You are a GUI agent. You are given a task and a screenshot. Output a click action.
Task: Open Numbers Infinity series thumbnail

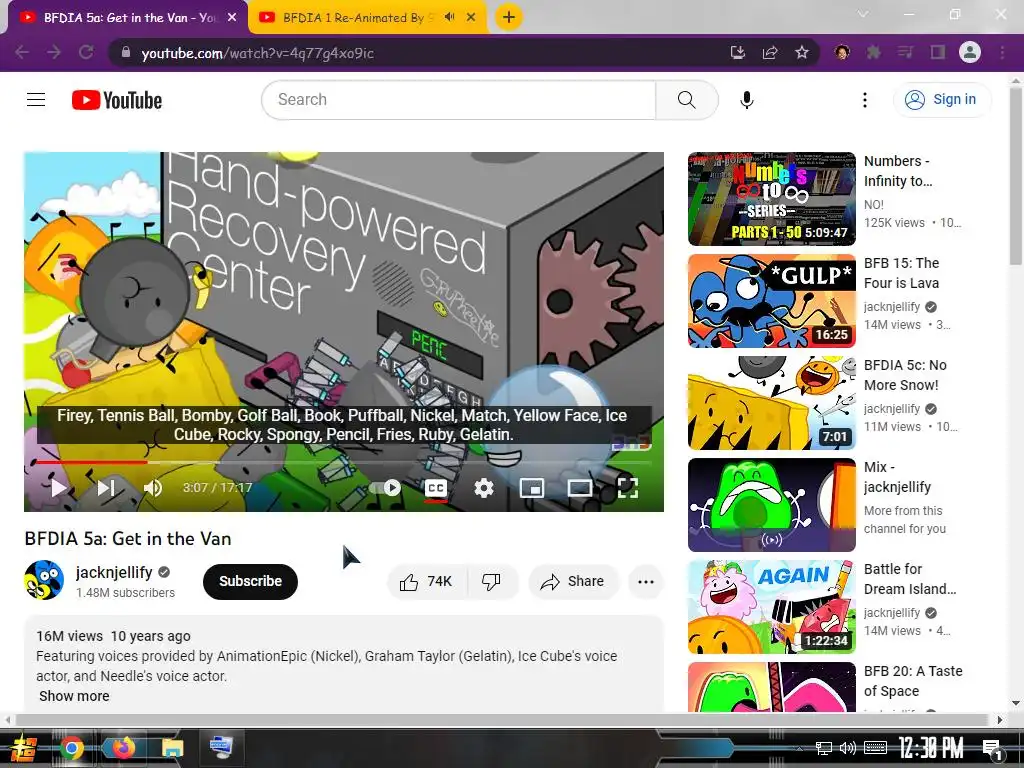tap(772, 199)
